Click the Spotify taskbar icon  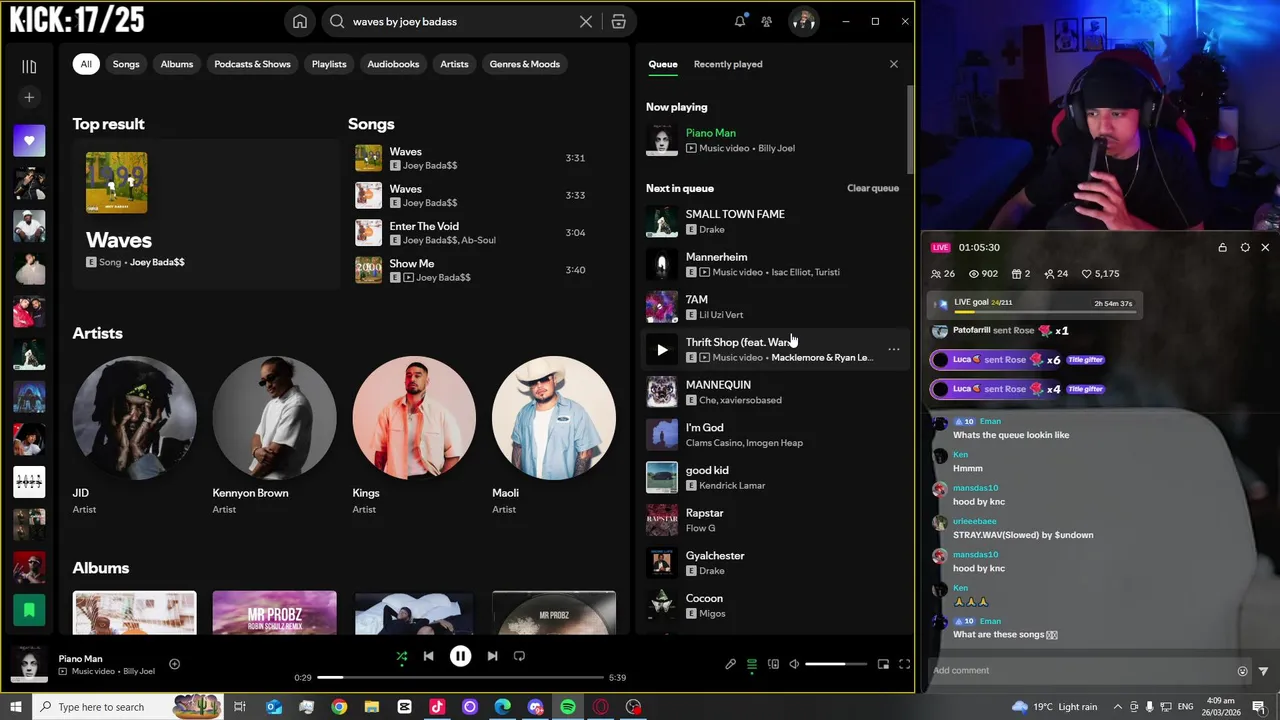(568, 707)
